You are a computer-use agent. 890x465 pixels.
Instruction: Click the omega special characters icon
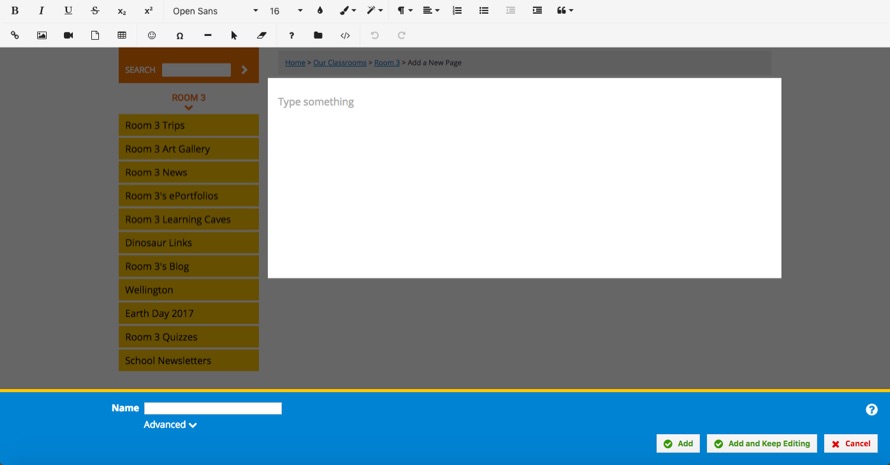click(x=180, y=35)
